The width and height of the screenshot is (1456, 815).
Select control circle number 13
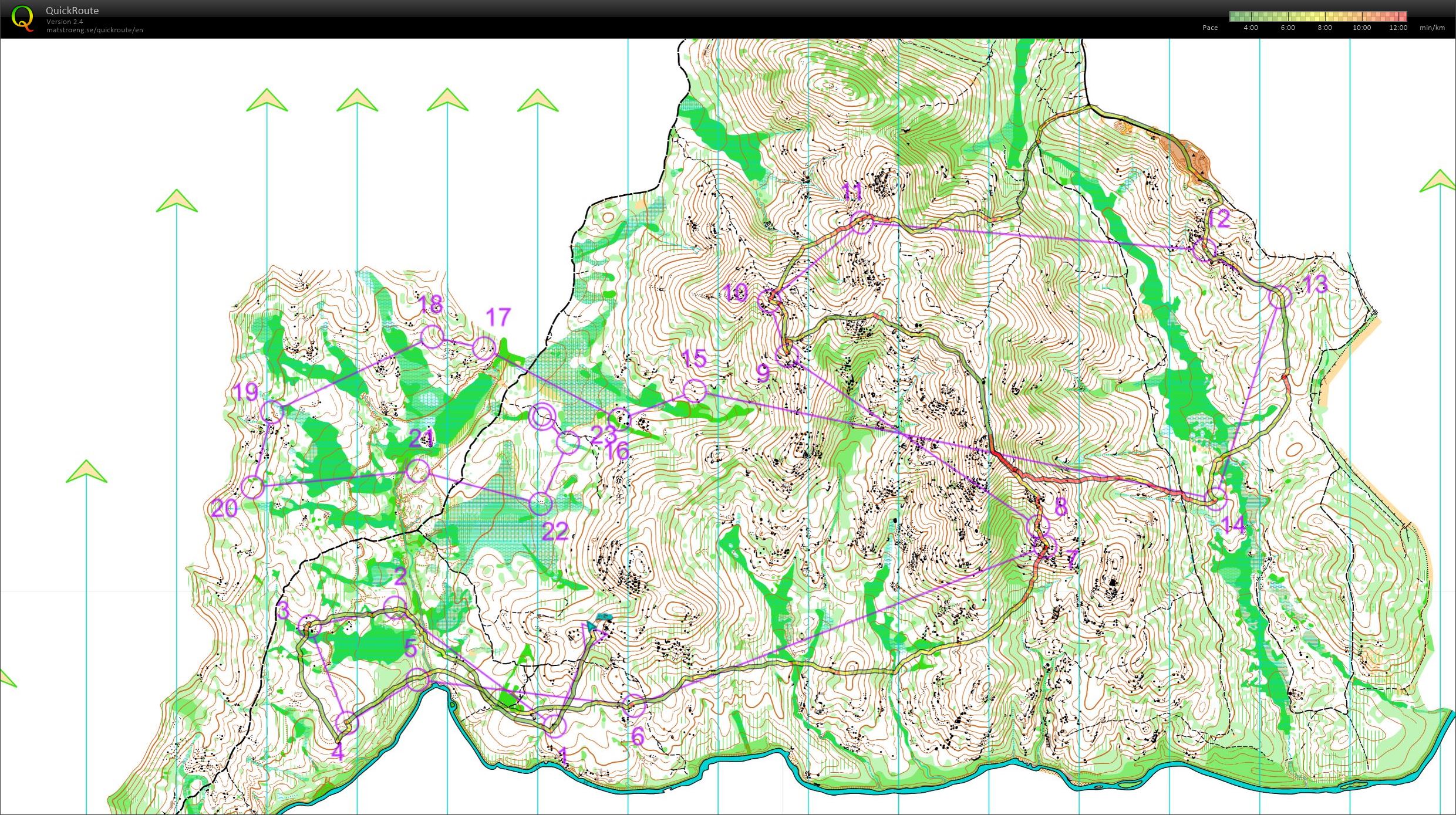(1280, 296)
